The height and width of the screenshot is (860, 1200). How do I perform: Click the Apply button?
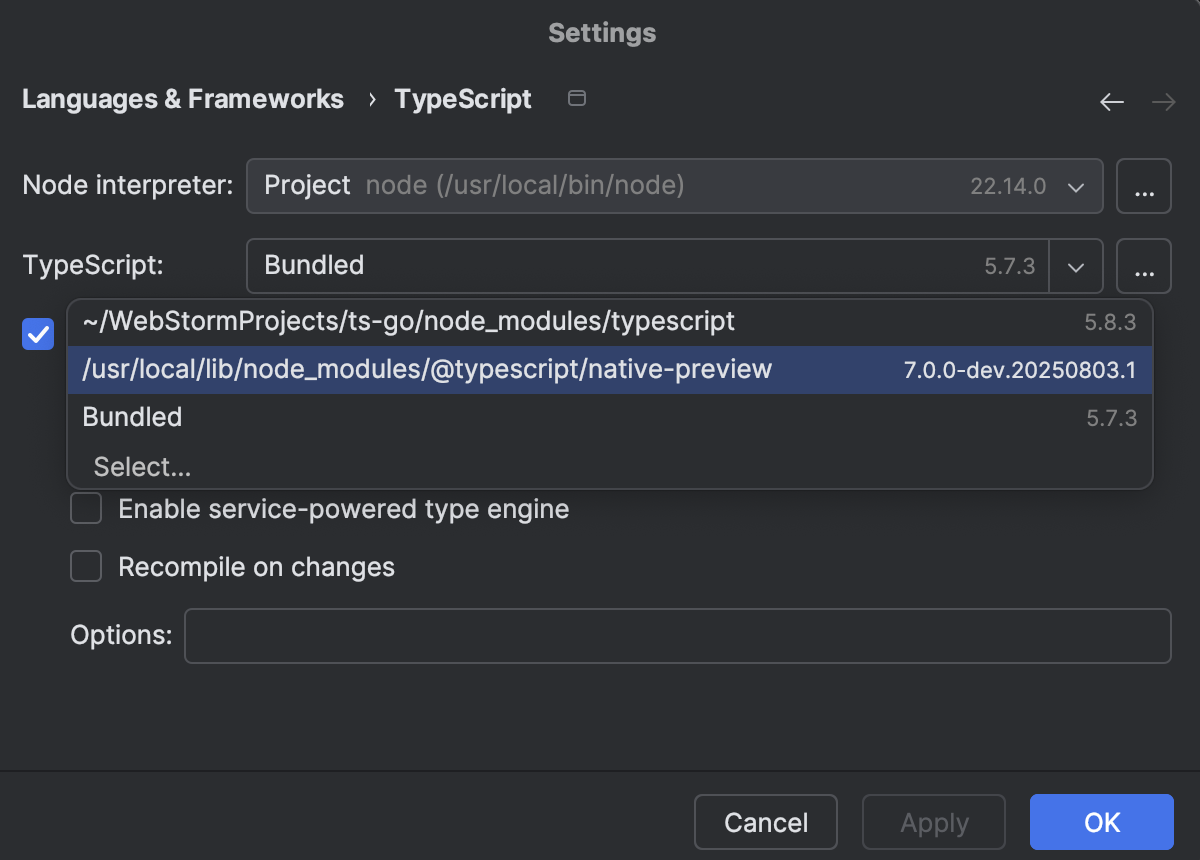933,821
